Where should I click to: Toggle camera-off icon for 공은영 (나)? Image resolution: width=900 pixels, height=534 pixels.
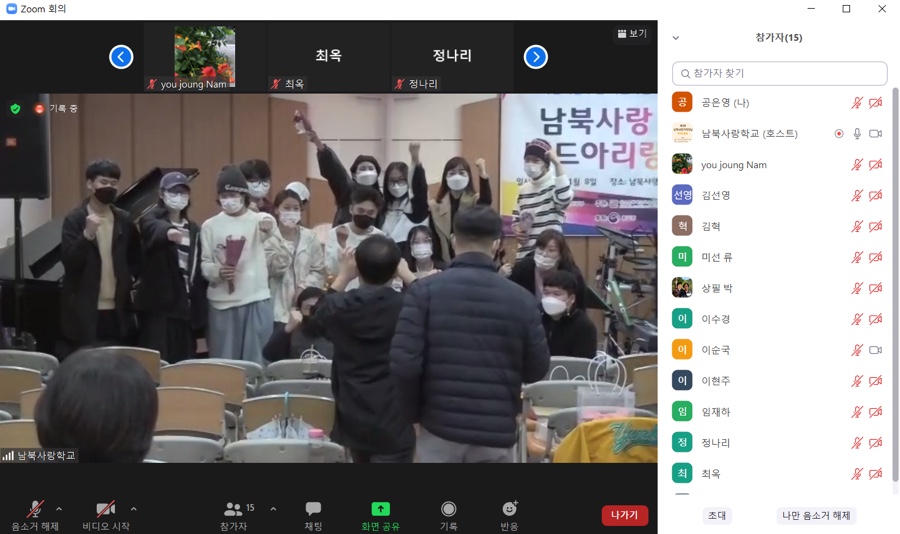click(x=875, y=103)
